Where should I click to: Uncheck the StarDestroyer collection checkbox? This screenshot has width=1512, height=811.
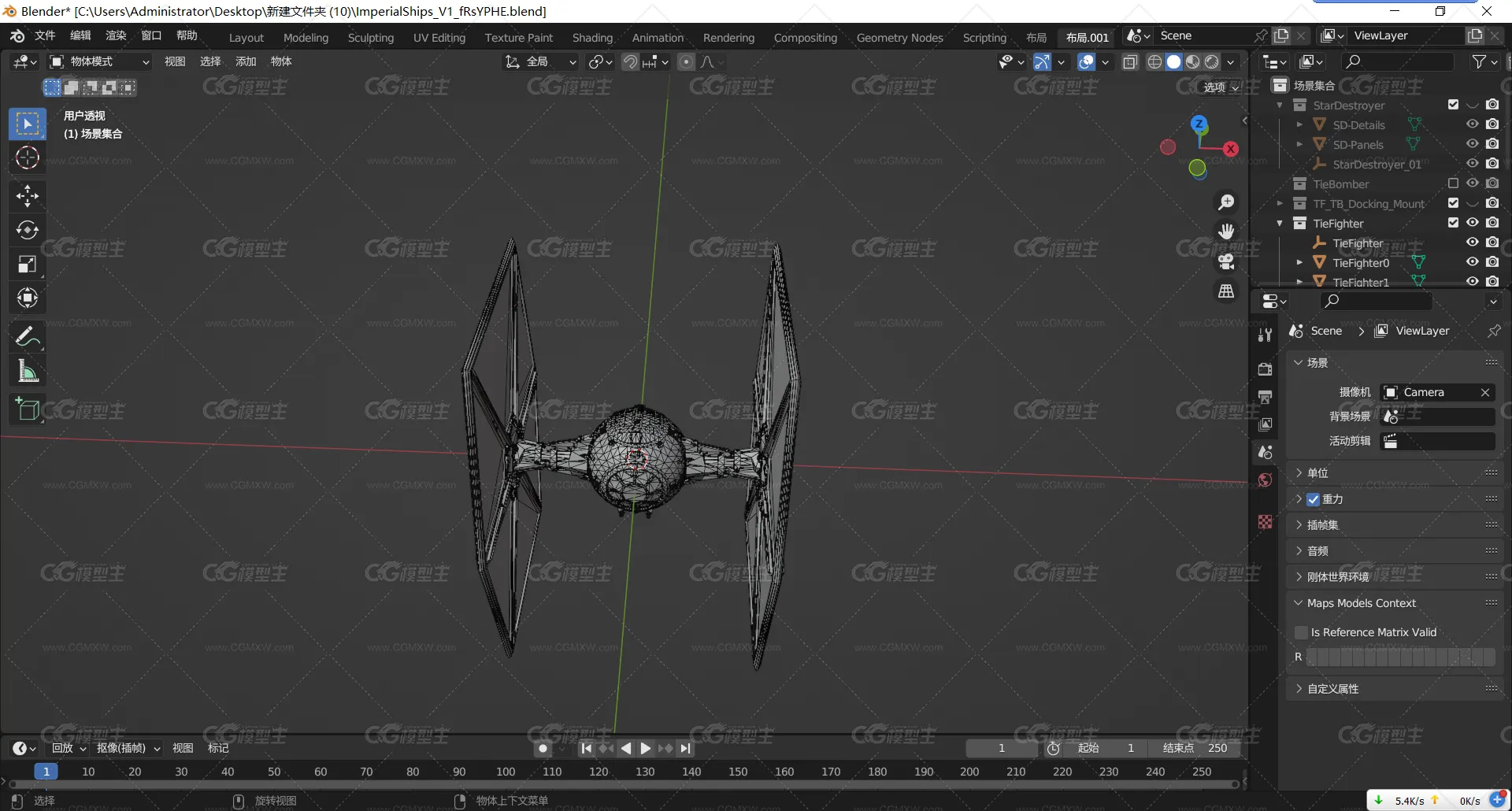(1453, 105)
